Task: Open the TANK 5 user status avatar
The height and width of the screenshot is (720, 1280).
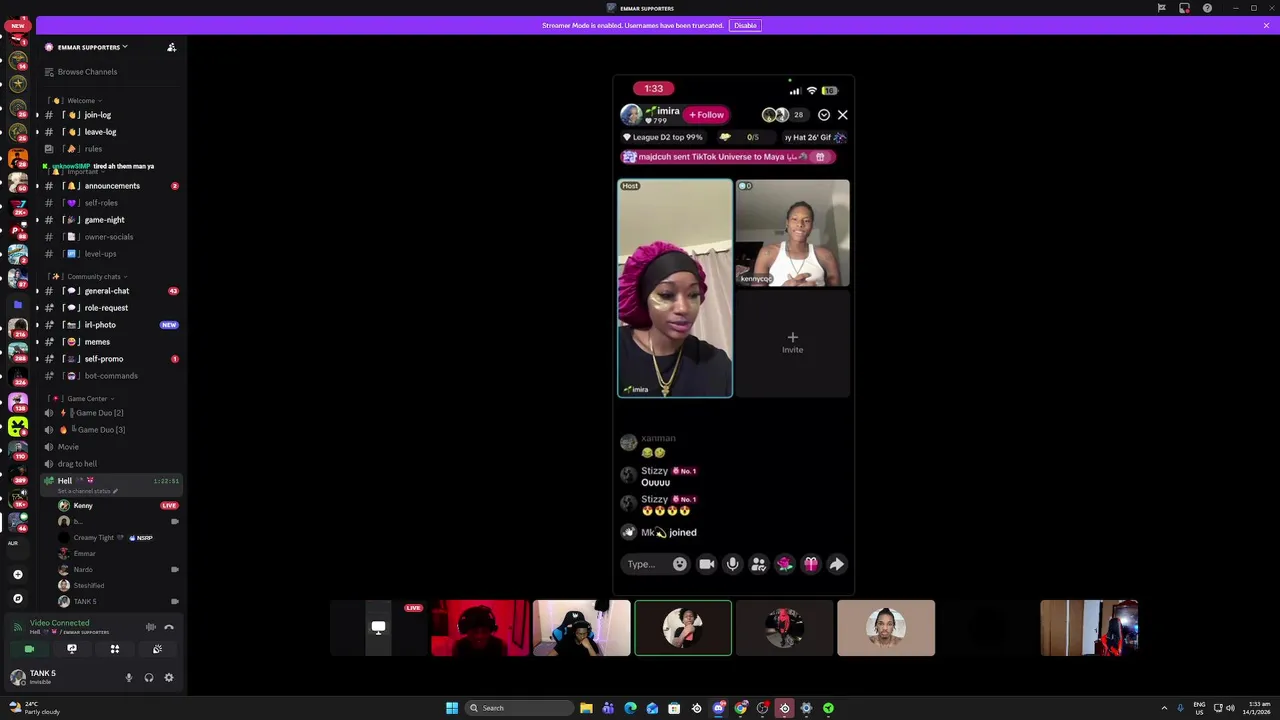Action: click(x=17, y=677)
